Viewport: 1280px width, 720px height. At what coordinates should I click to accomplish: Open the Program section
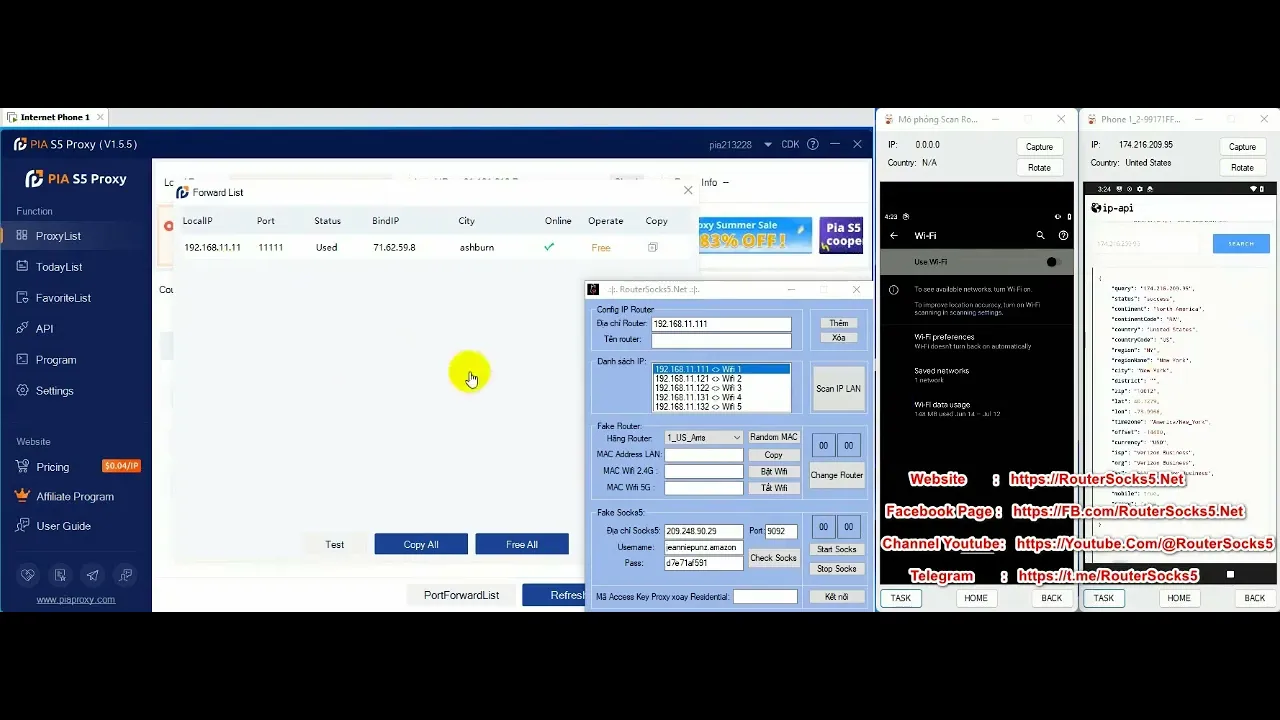click(x=56, y=360)
